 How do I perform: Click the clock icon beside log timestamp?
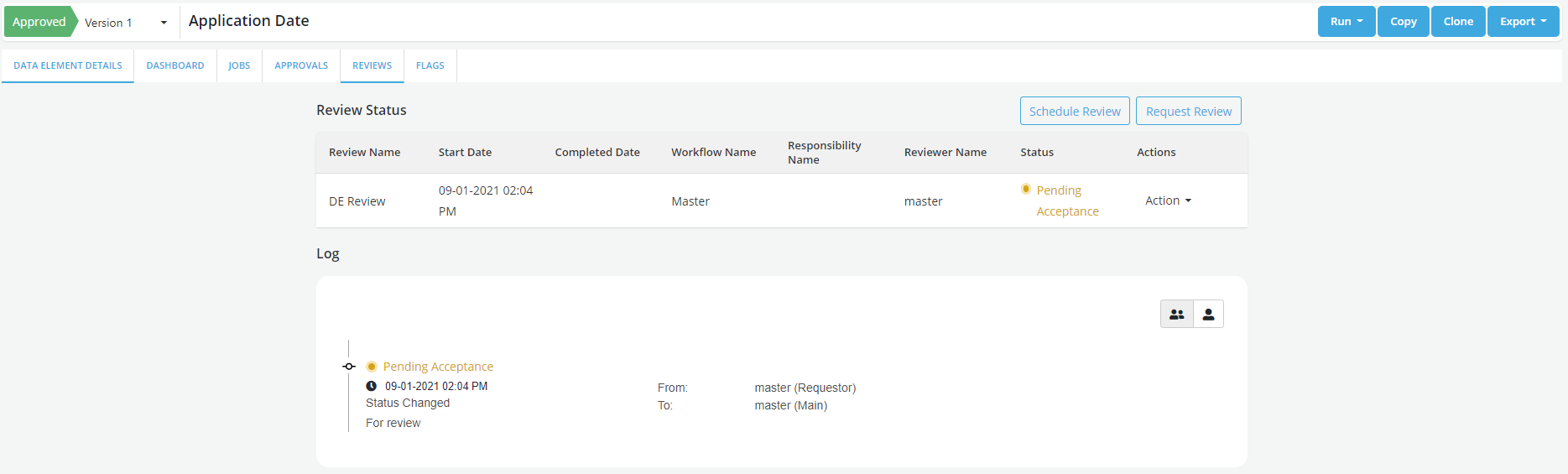pos(372,387)
